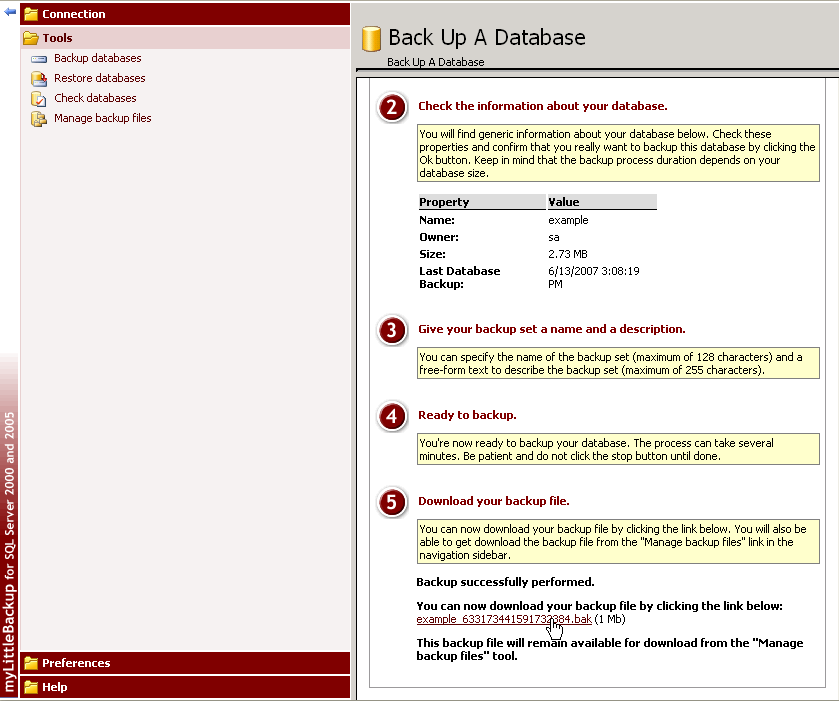The width and height of the screenshot is (839, 701).
Task: Expand the Connection section
Action: pyautogui.click(x=185, y=14)
